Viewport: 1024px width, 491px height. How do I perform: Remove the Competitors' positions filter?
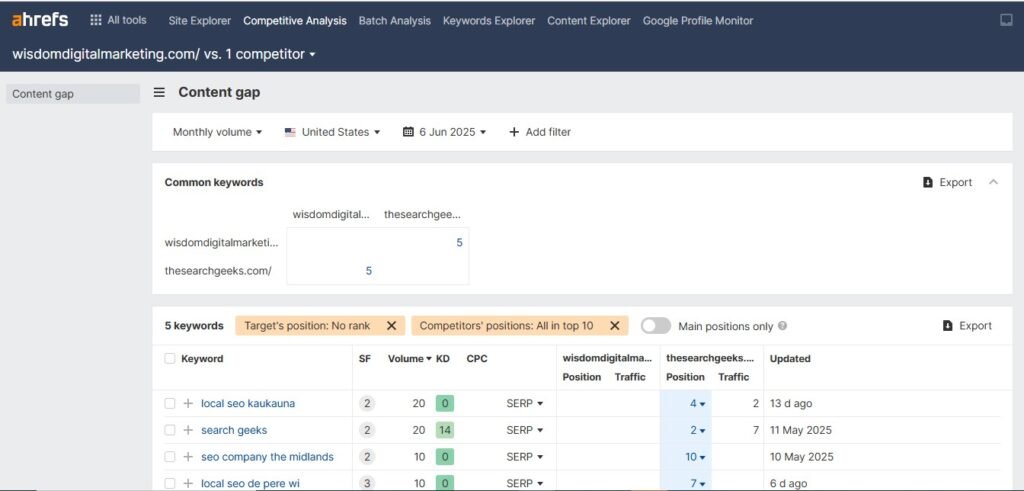(615, 326)
